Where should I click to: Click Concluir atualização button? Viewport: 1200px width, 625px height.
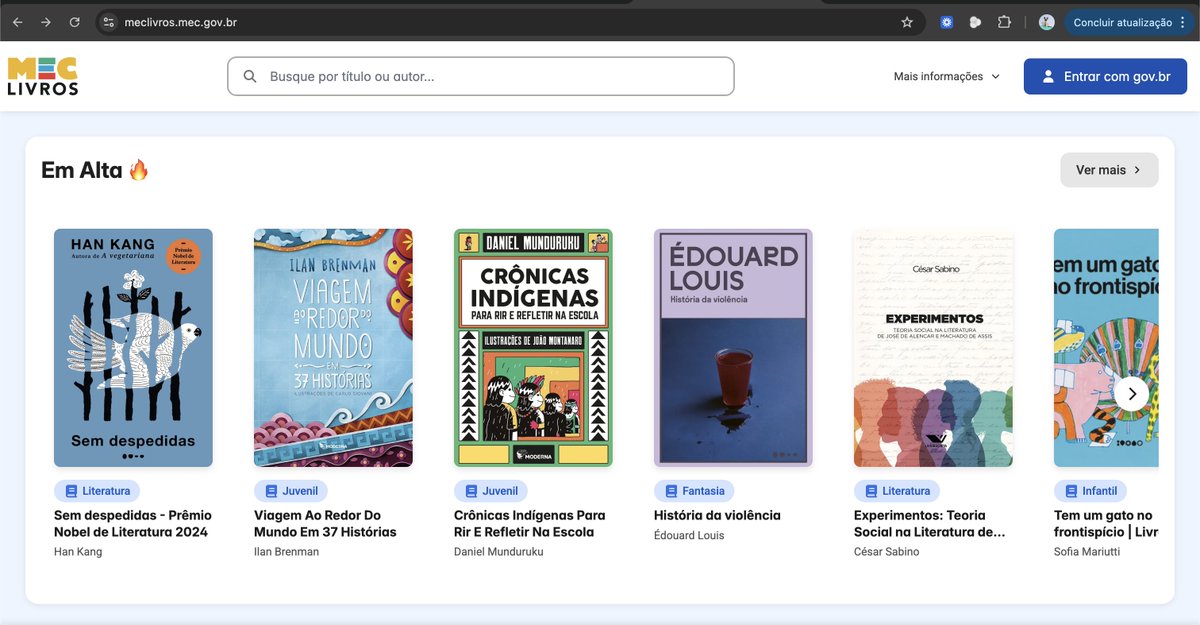[1129, 22]
